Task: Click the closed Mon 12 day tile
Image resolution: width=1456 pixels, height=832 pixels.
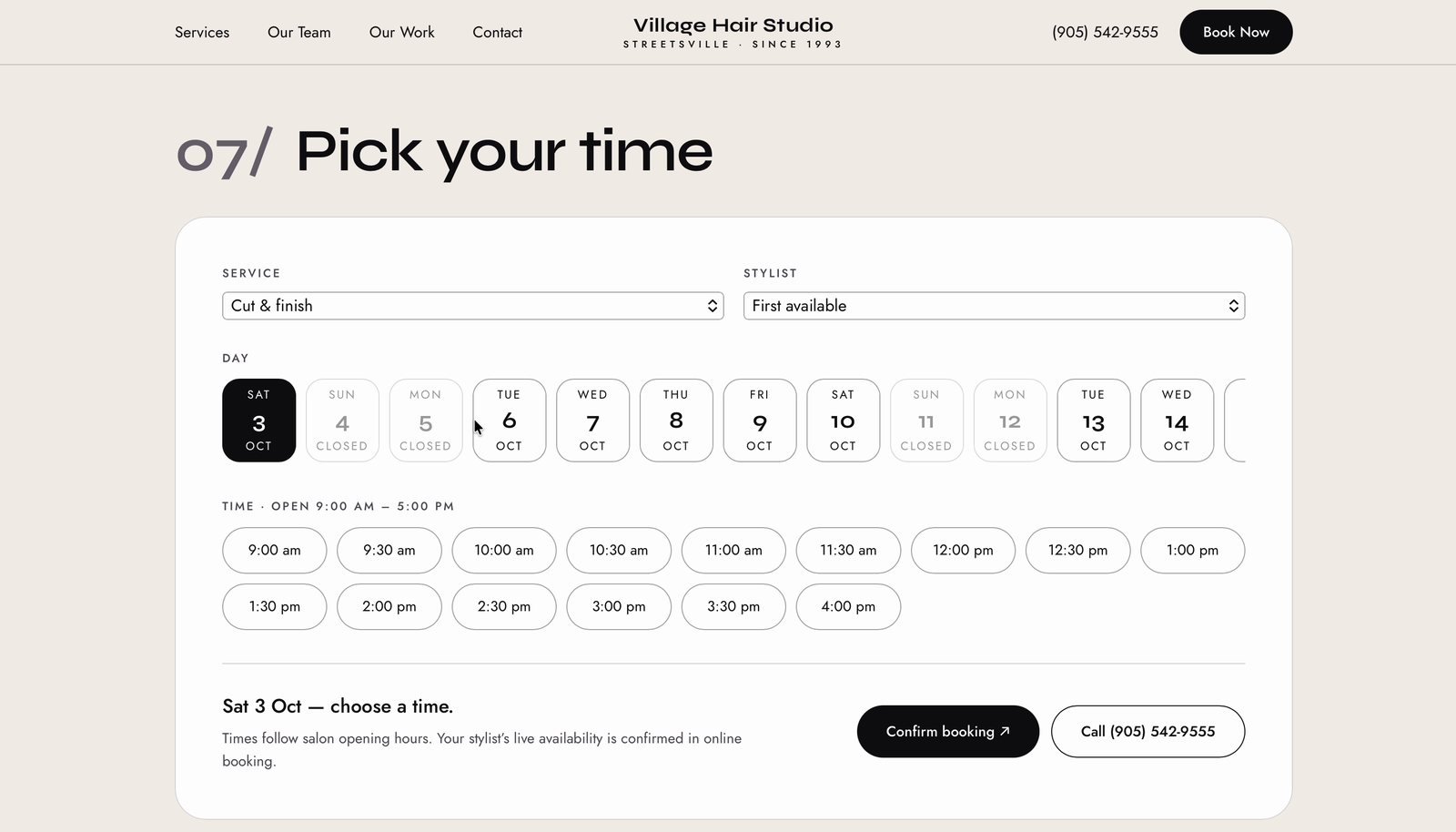Action: [1010, 421]
